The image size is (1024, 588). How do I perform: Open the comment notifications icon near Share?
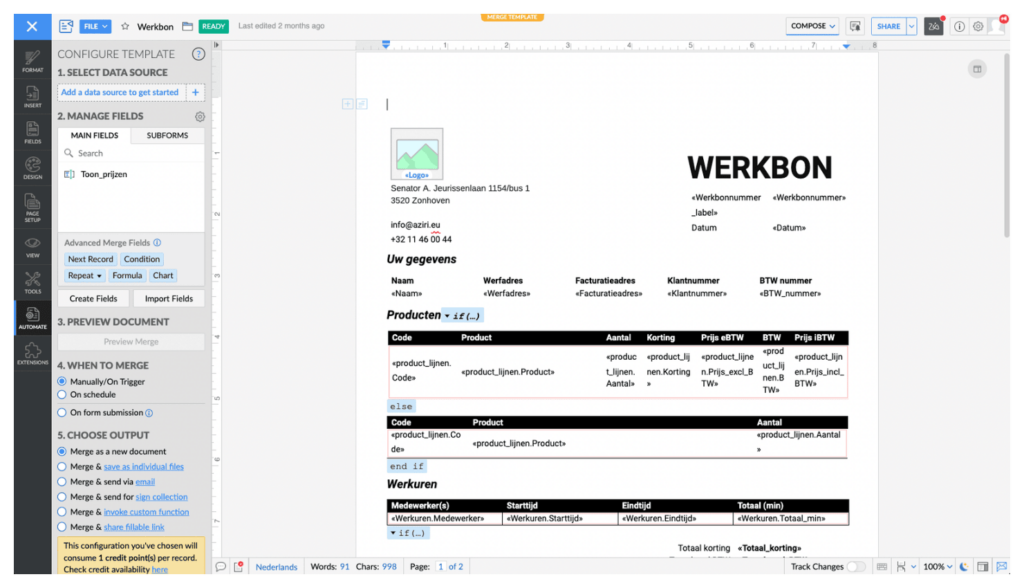pos(854,26)
